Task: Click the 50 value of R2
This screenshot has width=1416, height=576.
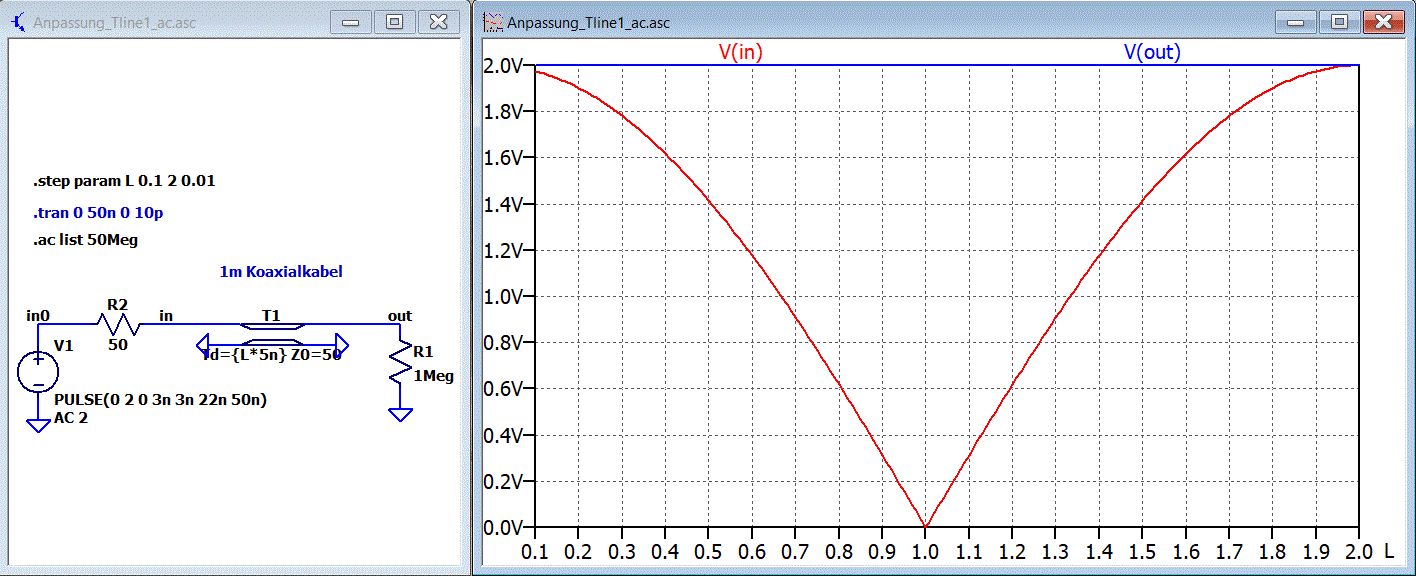Action: pyautogui.click(x=118, y=343)
